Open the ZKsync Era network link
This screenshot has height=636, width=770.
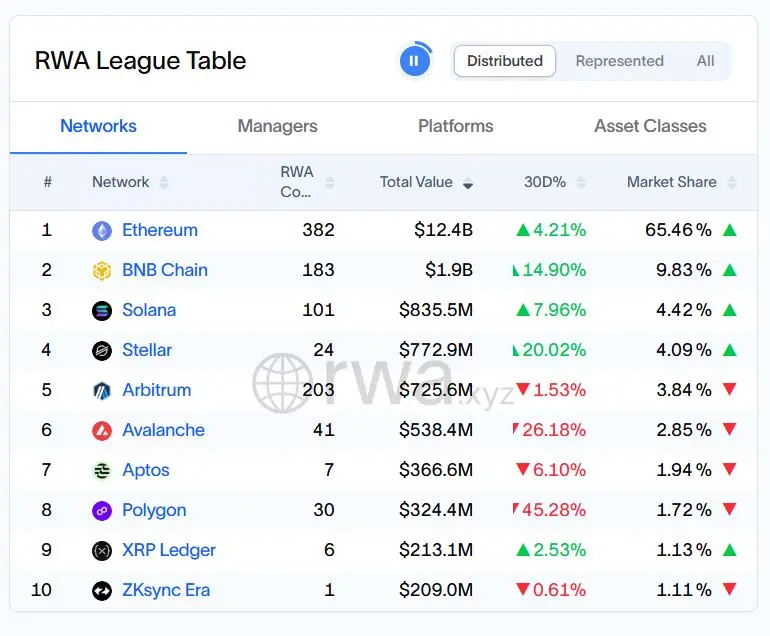[165, 590]
